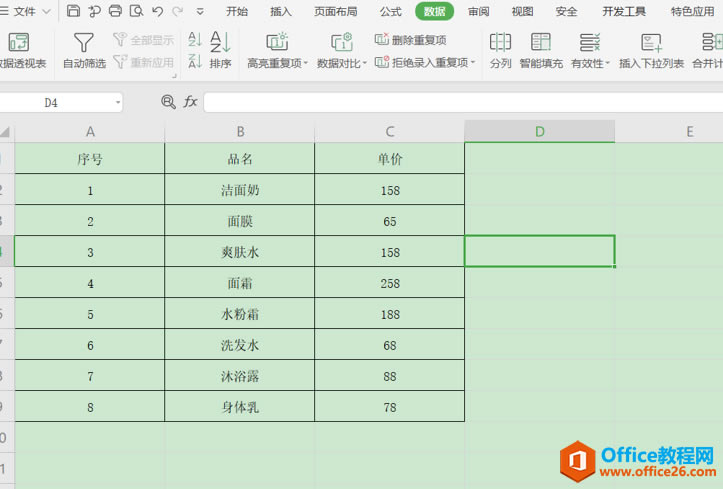Screen dimensions: 723x489
Task: Click the 智能填充 smart fill icon
Action: (x=541, y=42)
